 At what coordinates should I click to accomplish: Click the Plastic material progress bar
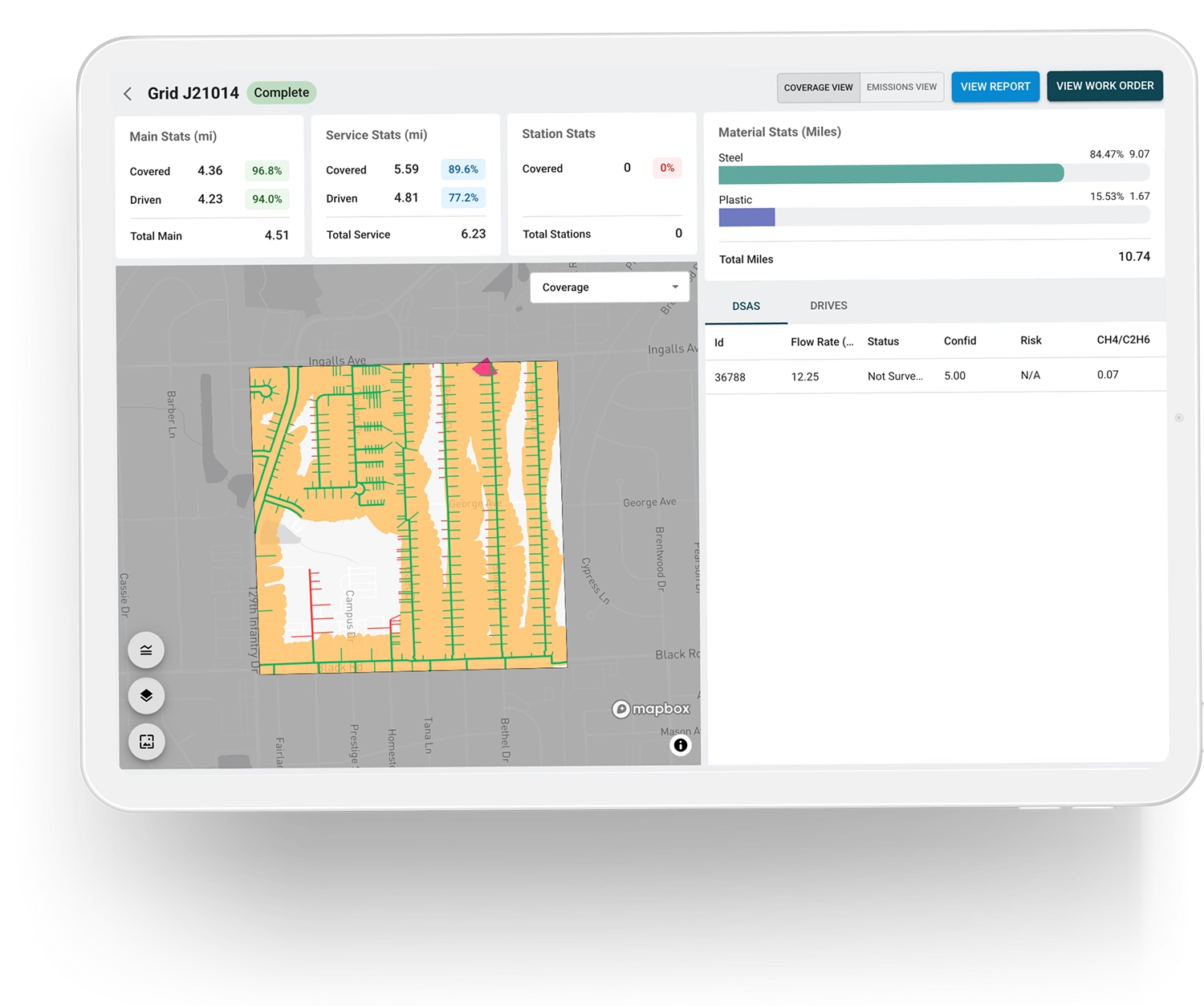pyautogui.click(x=934, y=216)
